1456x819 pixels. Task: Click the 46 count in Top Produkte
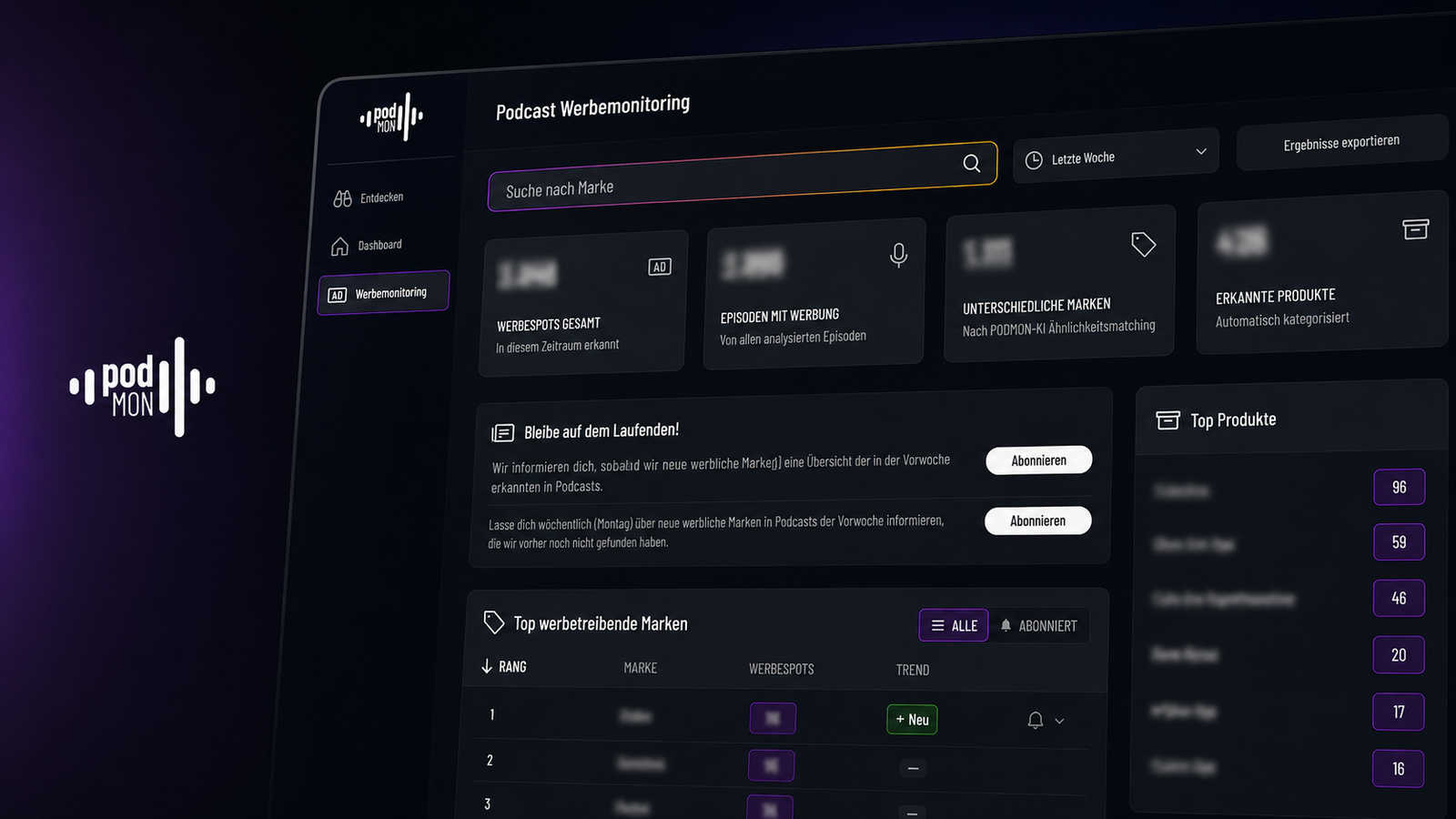pyautogui.click(x=1399, y=598)
